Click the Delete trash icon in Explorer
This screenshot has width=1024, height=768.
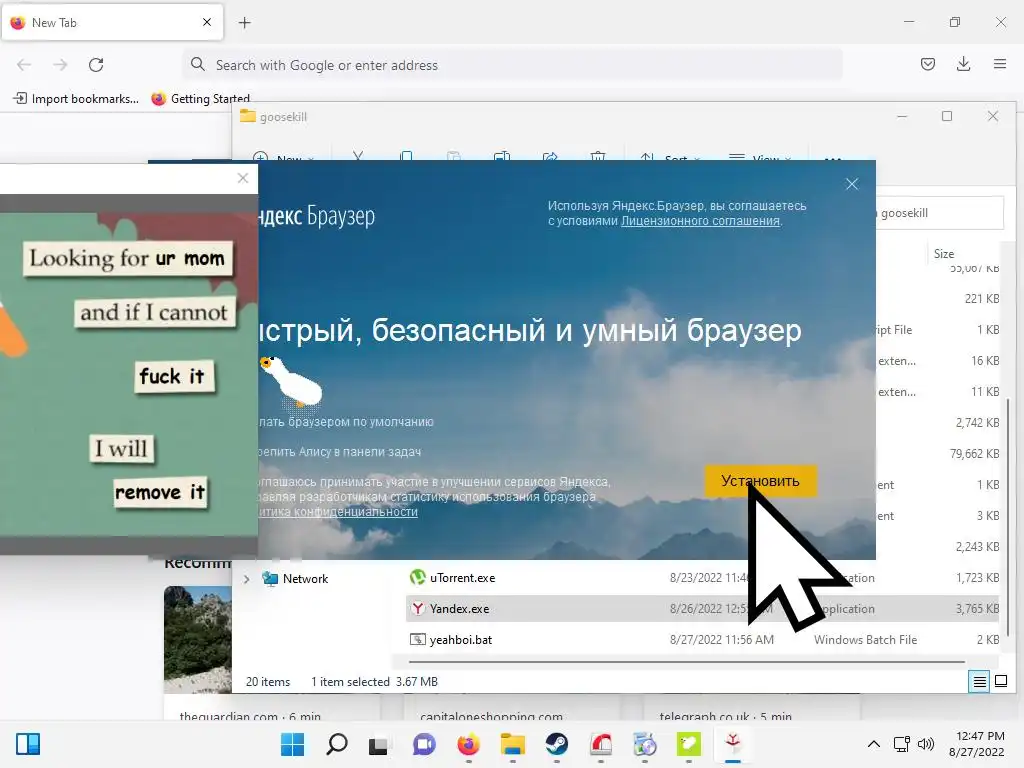[x=598, y=155]
